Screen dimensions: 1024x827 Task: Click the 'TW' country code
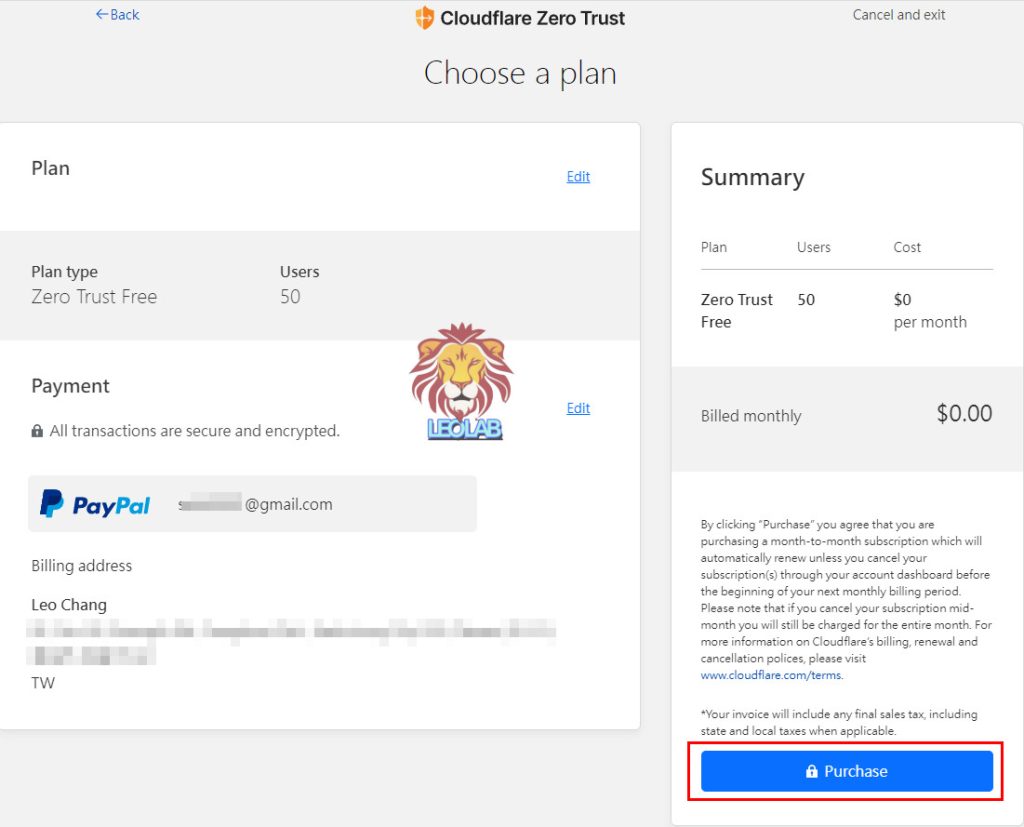tap(43, 683)
